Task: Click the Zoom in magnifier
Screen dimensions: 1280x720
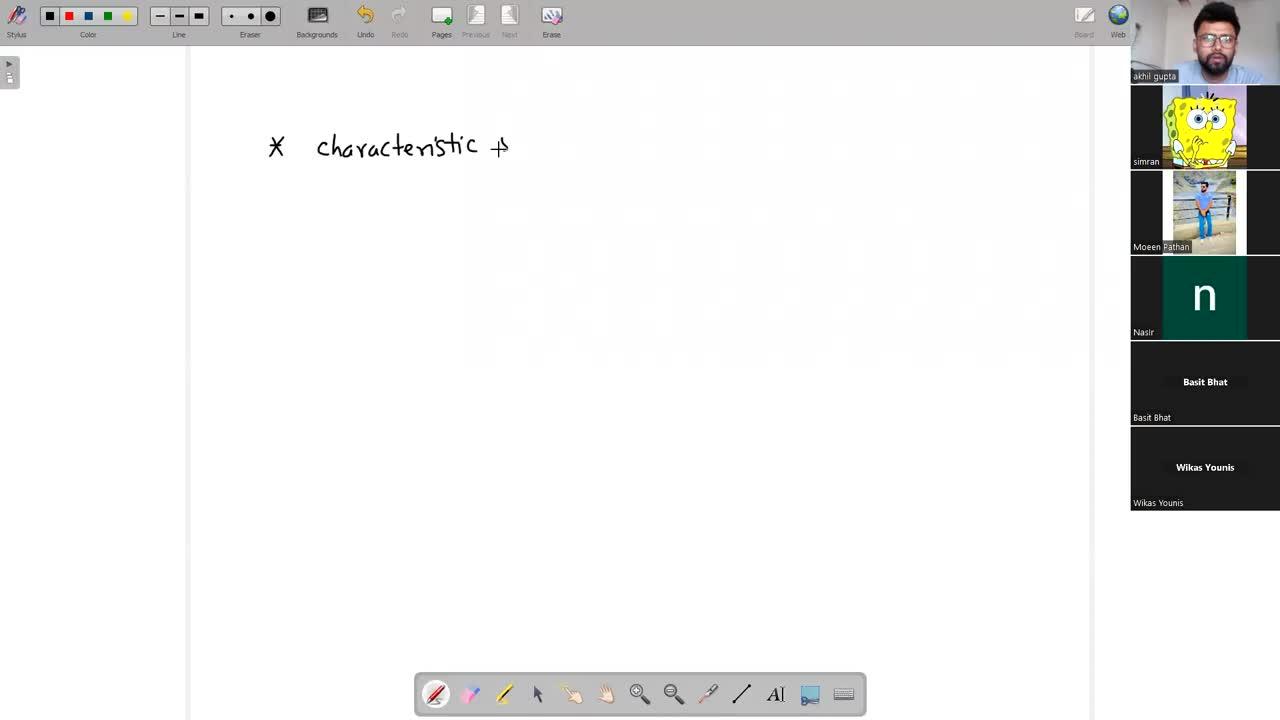Action: tap(640, 694)
